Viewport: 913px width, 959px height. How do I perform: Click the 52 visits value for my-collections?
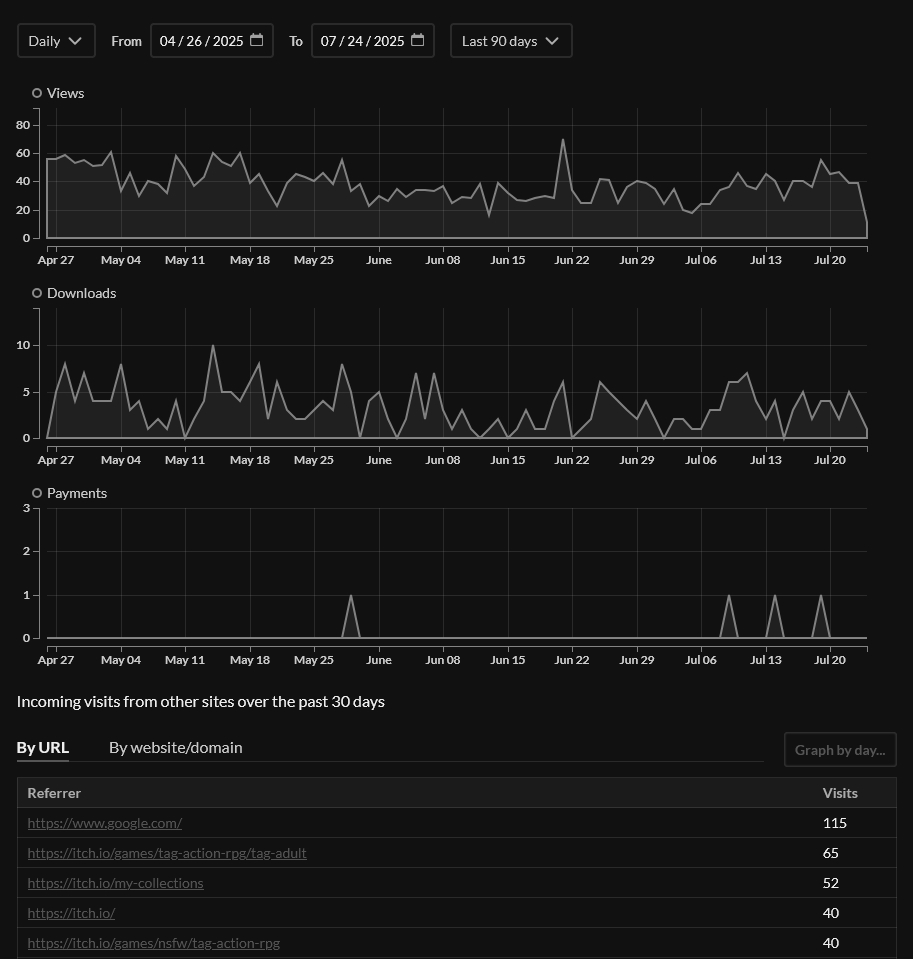pos(830,883)
